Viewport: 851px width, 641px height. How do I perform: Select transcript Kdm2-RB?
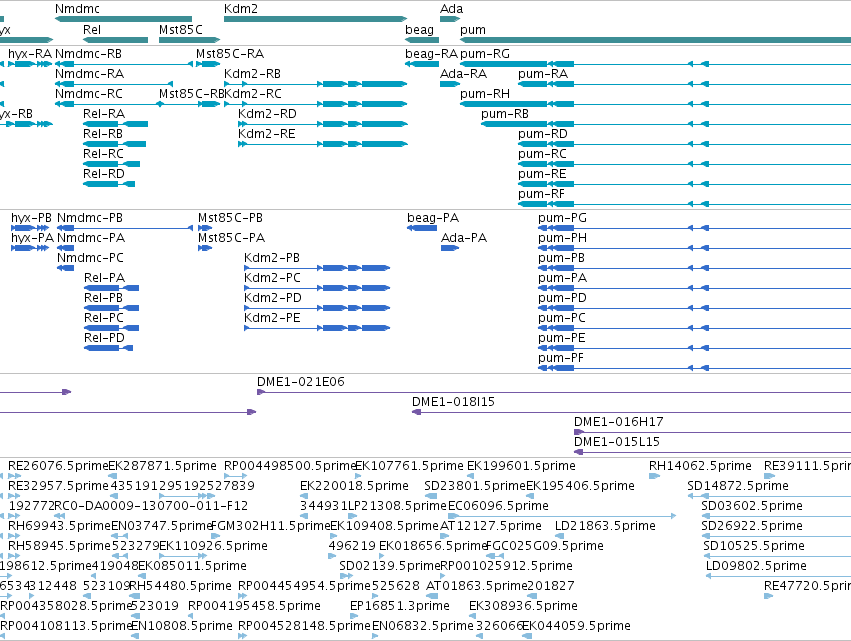tap(315, 84)
